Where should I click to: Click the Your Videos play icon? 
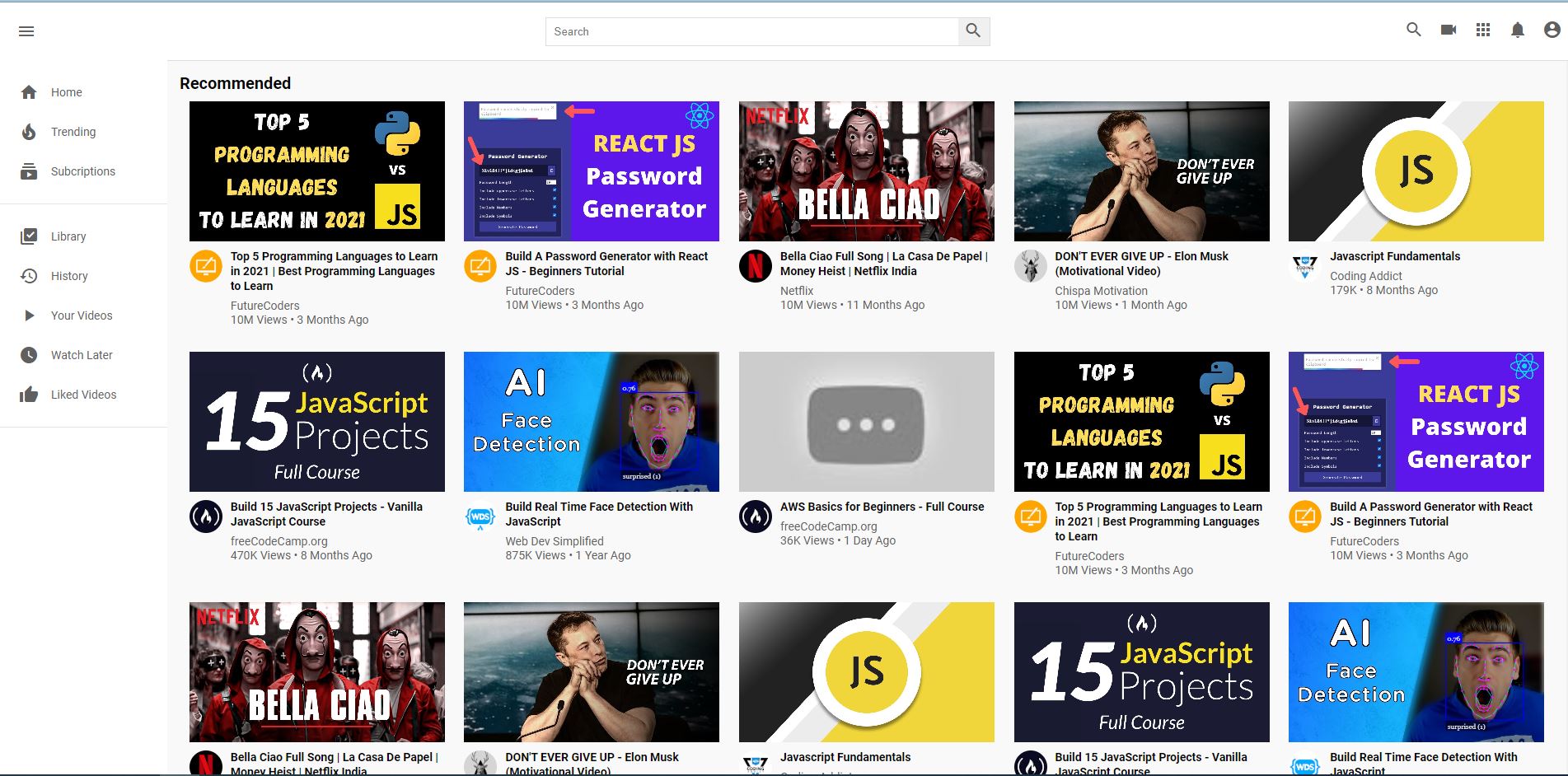tap(29, 316)
